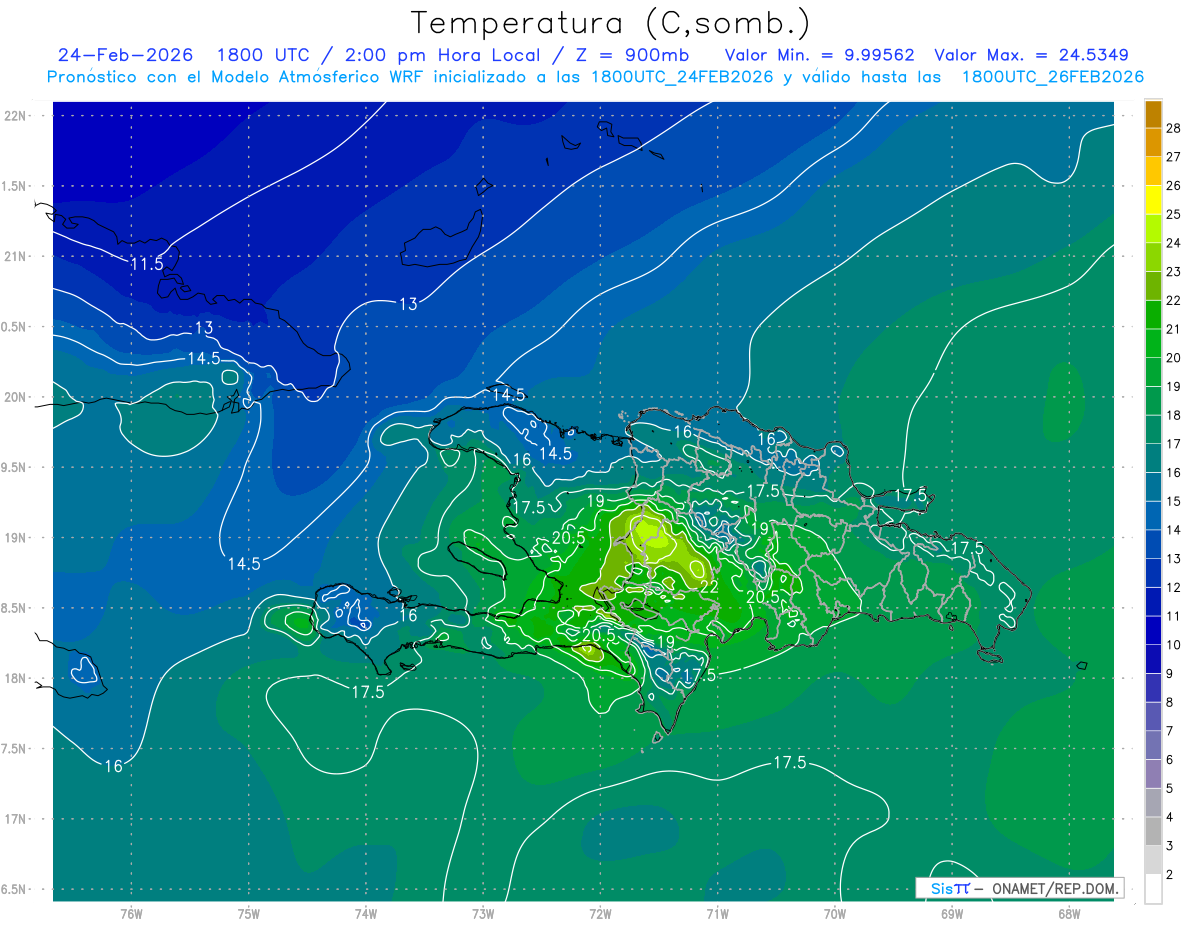This screenshot has width=1200, height=927.
Task: Click the "75W" longitude axis label
Action: point(248,913)
